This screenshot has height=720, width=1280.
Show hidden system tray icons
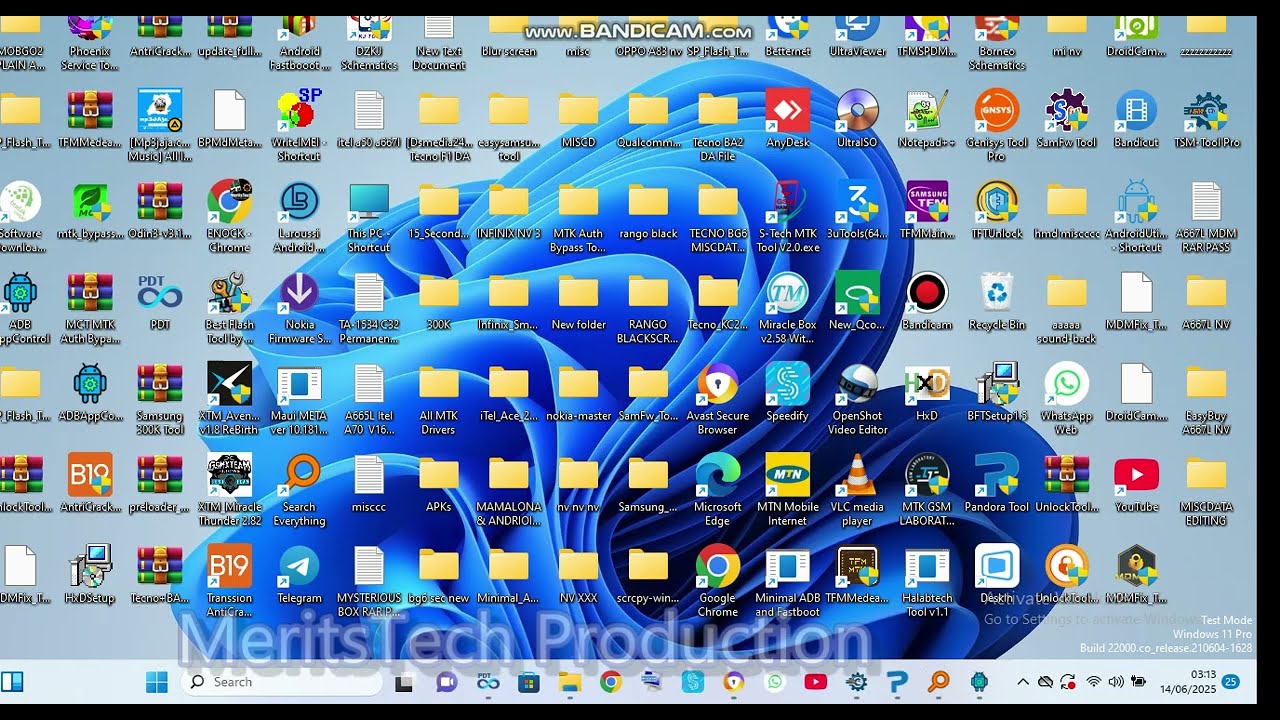(1023, 682)
